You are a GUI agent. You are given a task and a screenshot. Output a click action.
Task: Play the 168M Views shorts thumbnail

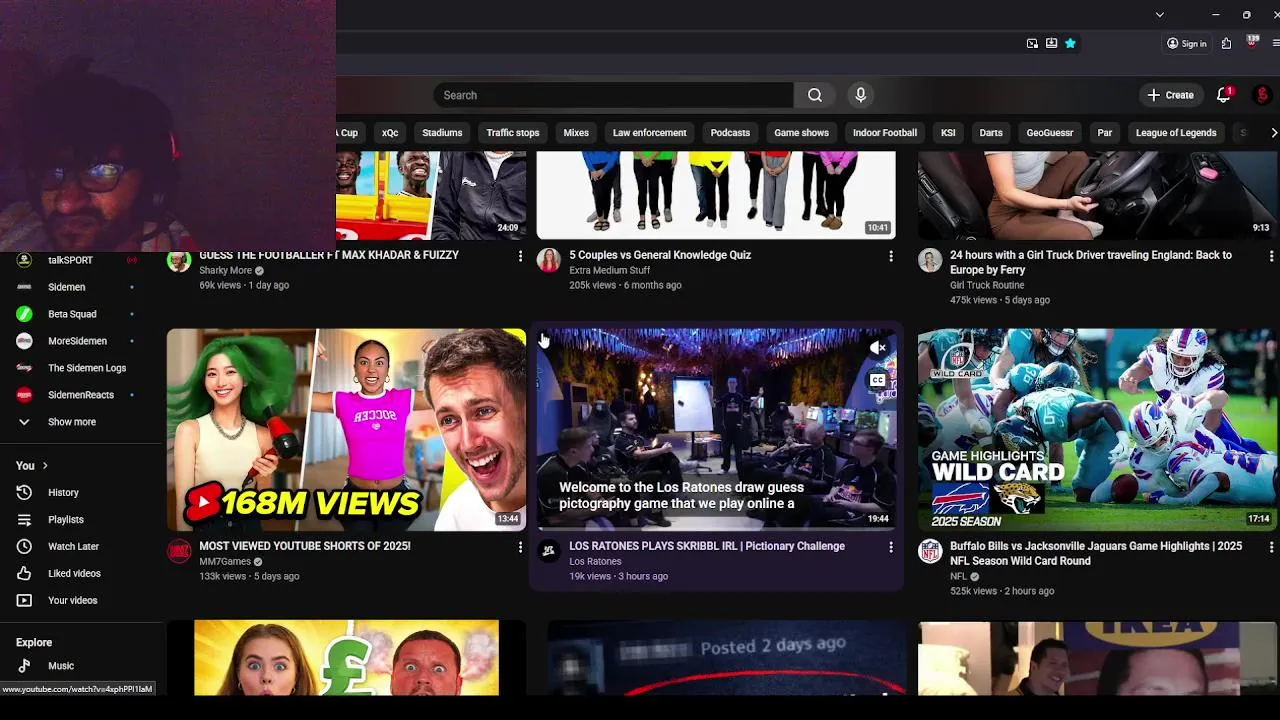pyautogui.click(x=346, y=430)
